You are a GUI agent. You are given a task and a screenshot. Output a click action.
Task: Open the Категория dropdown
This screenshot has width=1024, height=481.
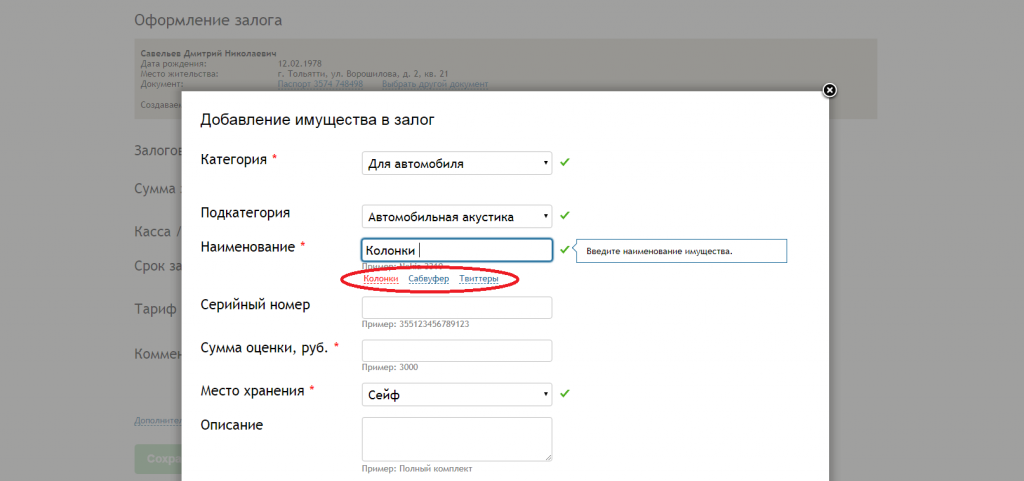point(456,163)
